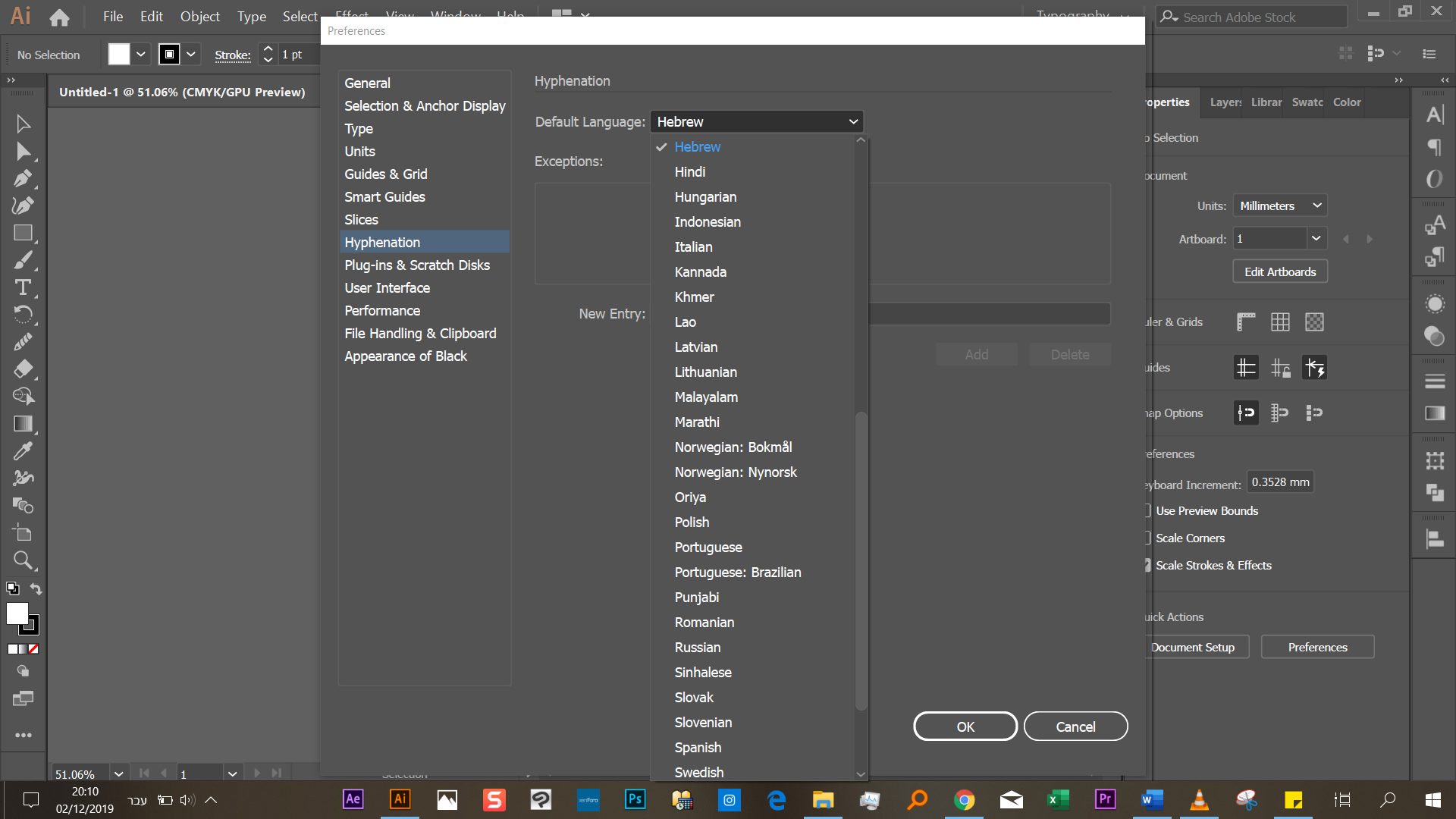Viewport: 1456px width, 819px height.
Task: Select the Eyedropper tool
Action: point(23,451)
